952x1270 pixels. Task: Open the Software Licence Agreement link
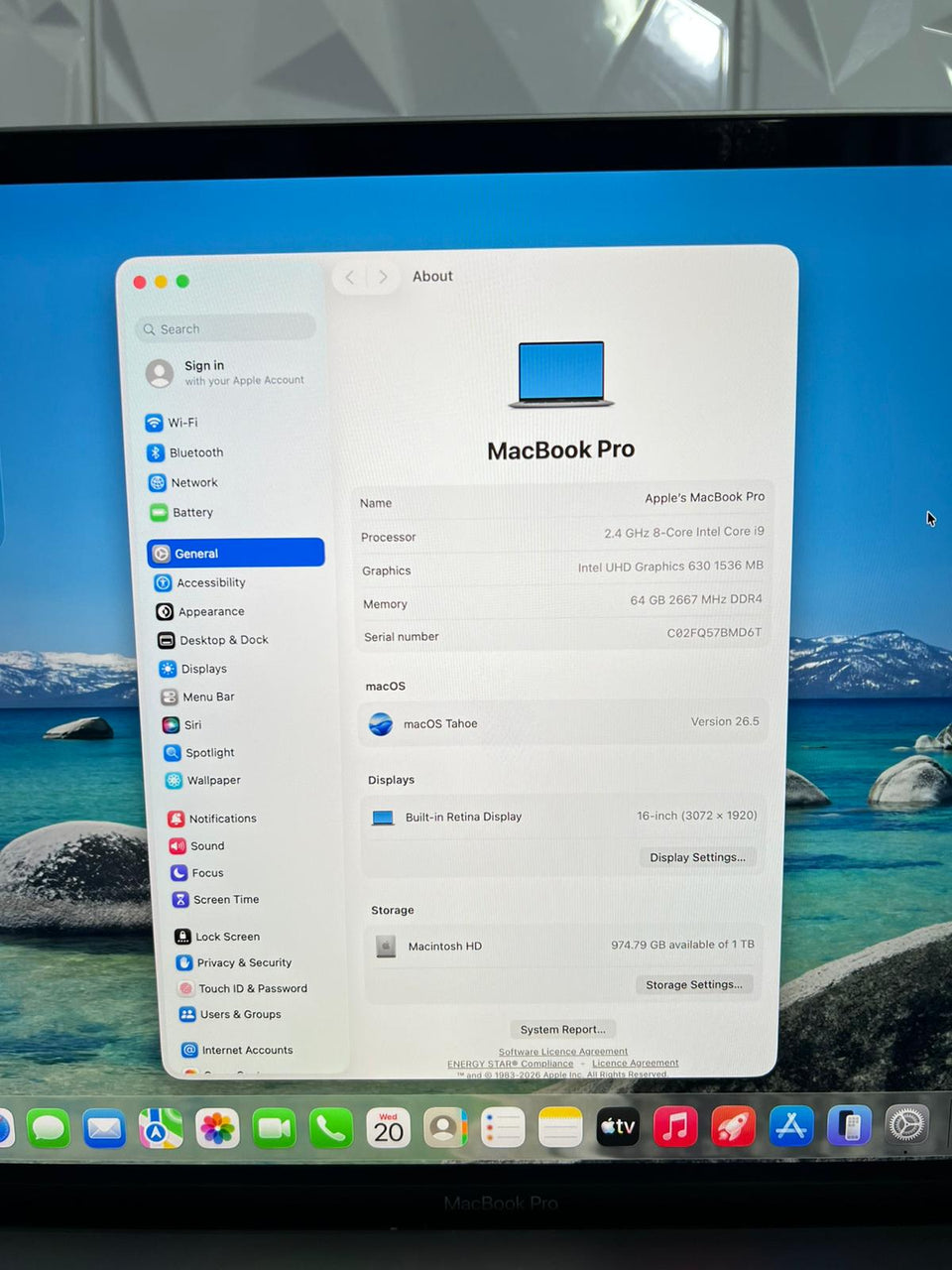coord(563,1052)
